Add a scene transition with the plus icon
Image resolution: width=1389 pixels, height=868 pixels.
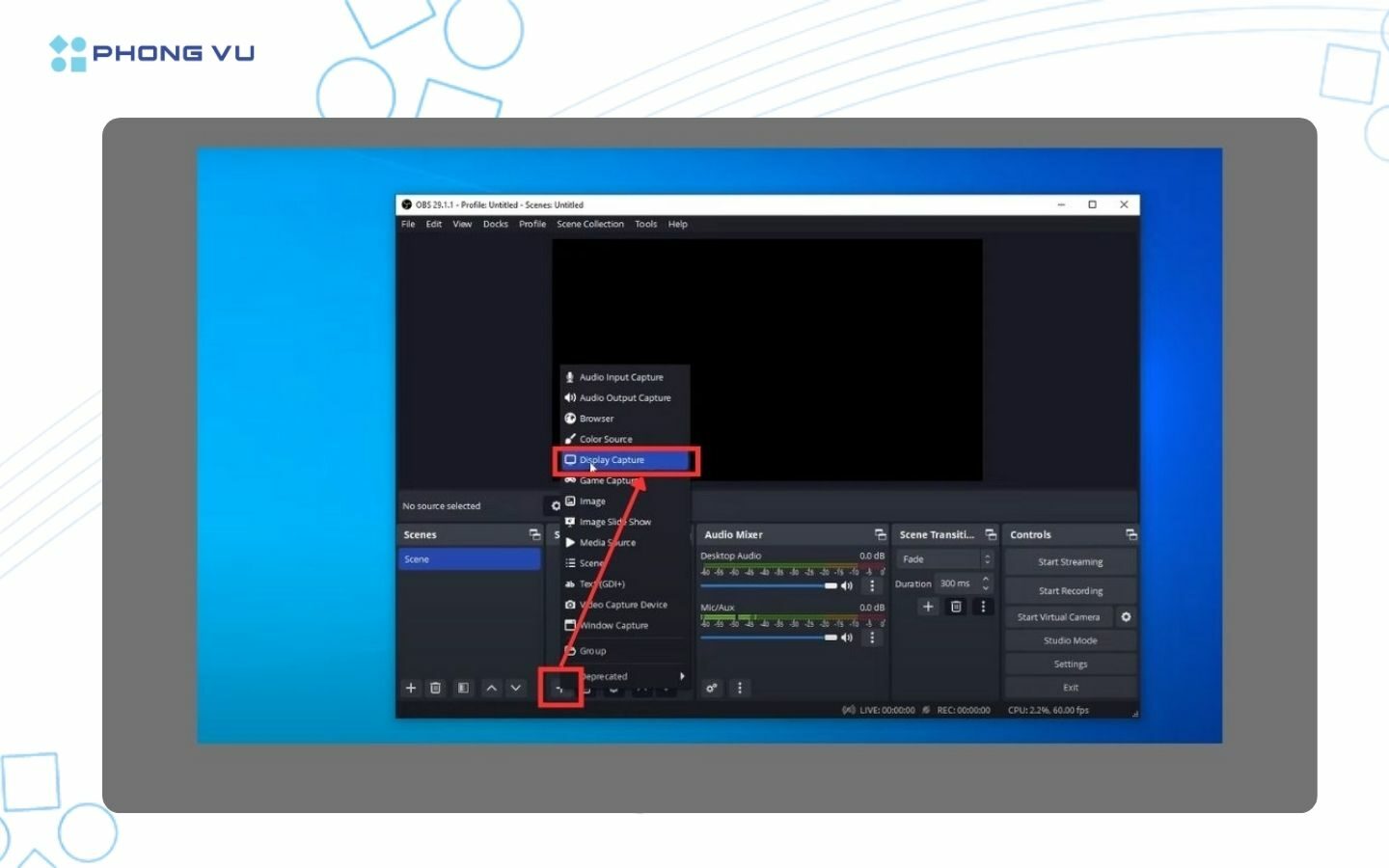[928, 607]
